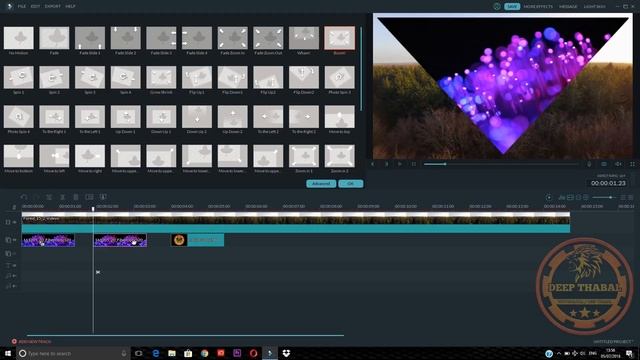Apply the Grow Shrink motion preset
This screenshot has width=640, height=360.
point(161,77)
